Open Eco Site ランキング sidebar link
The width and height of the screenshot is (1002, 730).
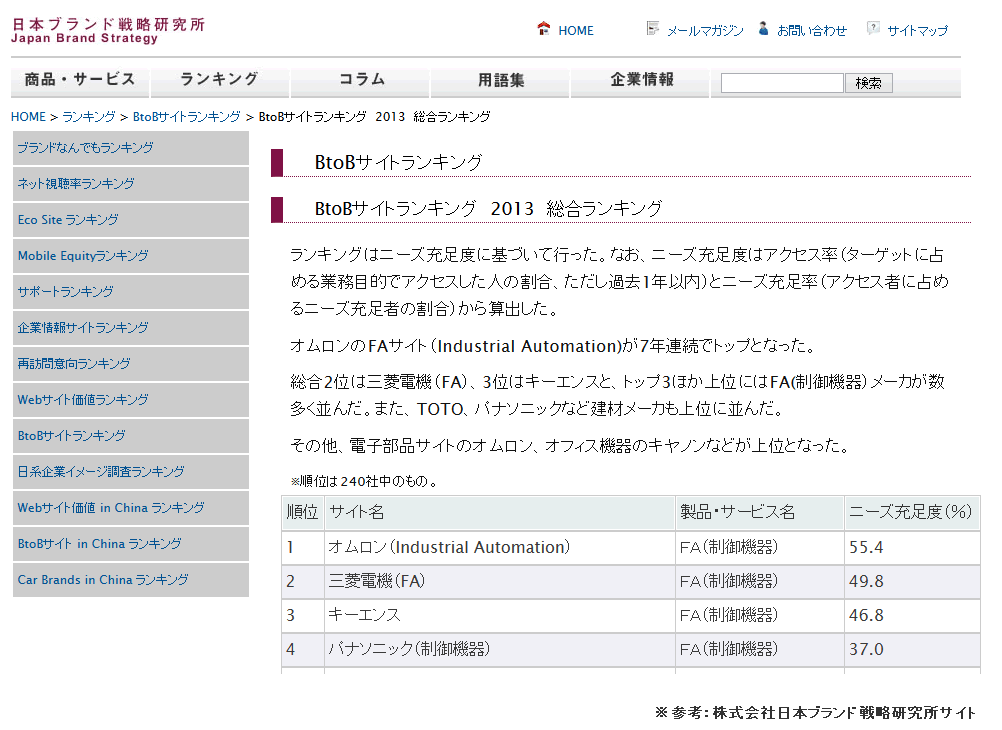[68, 220]
